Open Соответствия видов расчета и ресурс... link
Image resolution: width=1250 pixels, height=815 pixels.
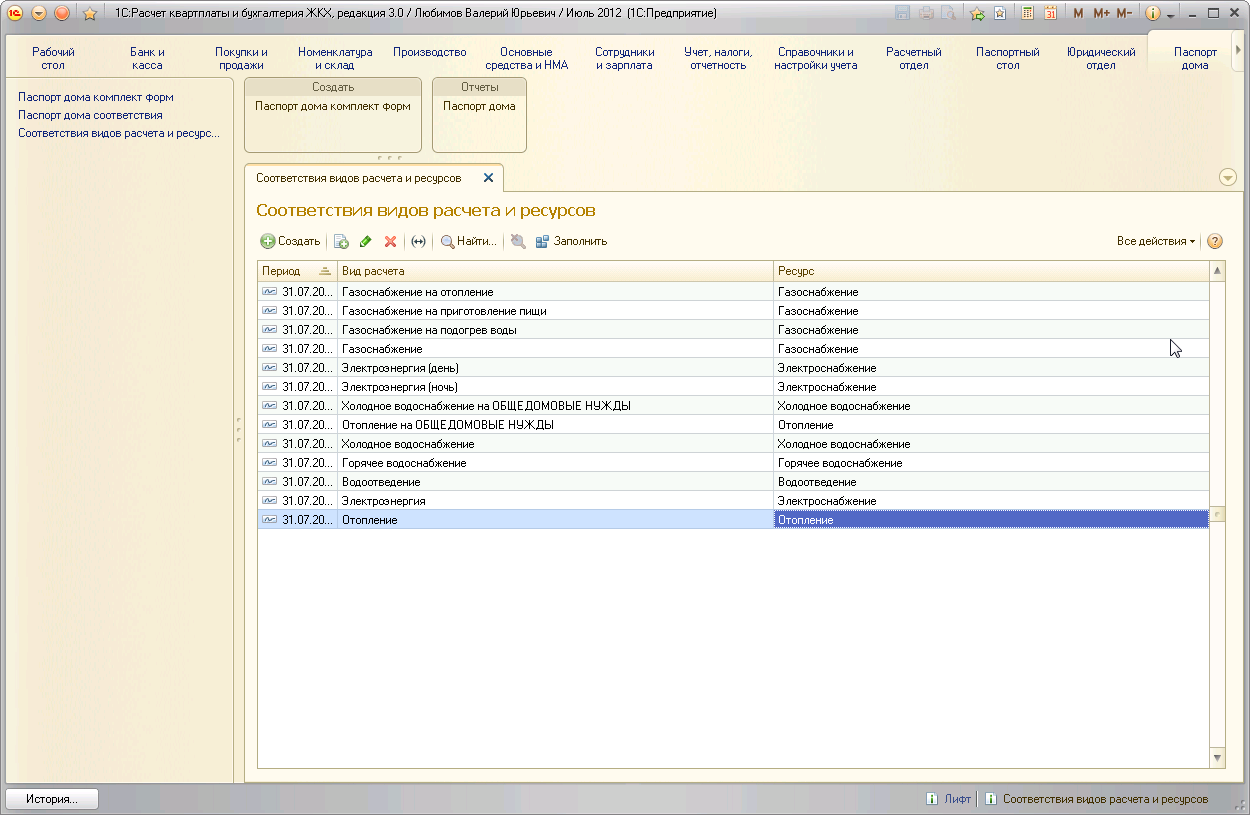click(119, 133)
